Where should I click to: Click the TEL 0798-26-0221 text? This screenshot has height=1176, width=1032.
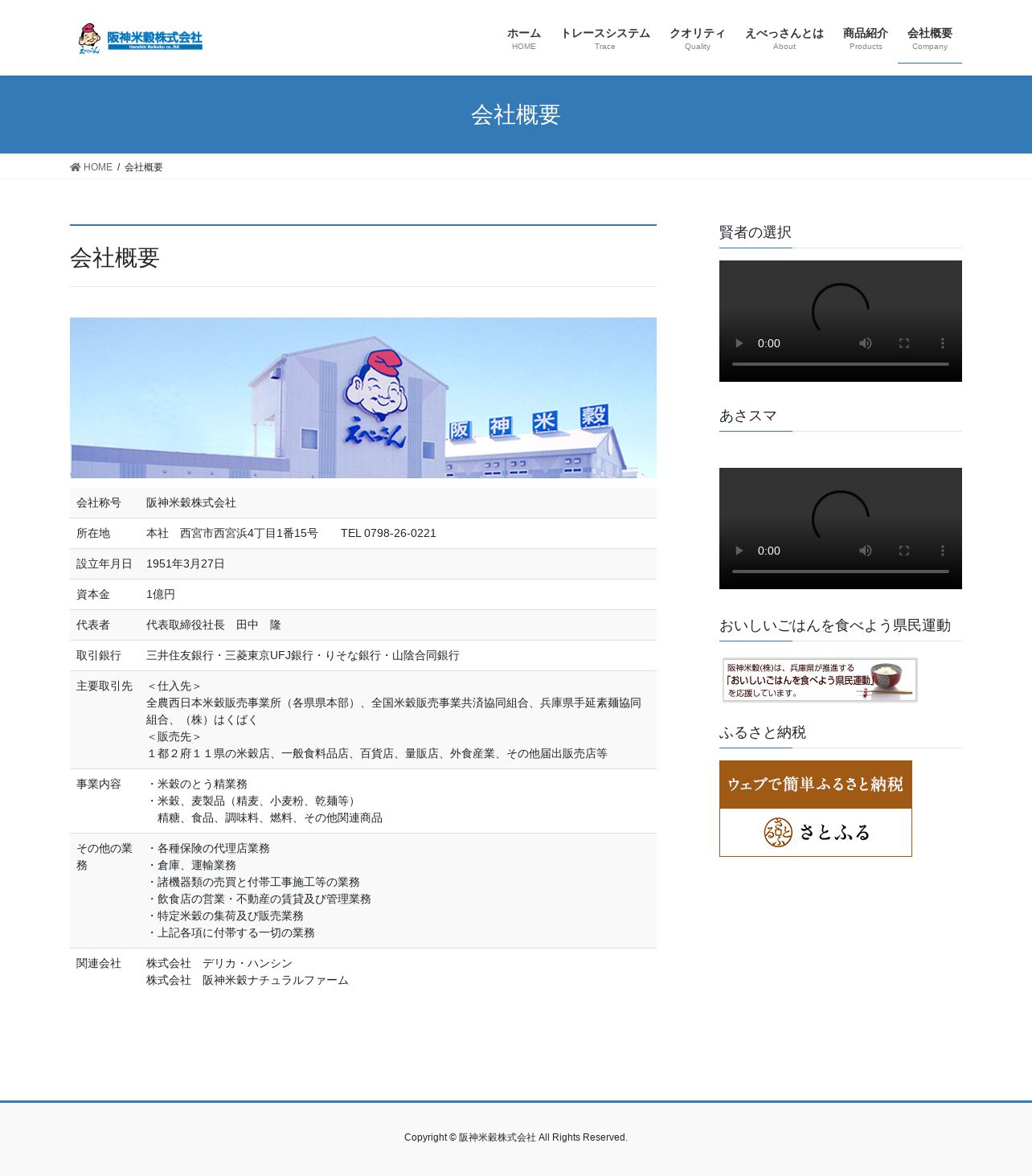tap(388, 534)
